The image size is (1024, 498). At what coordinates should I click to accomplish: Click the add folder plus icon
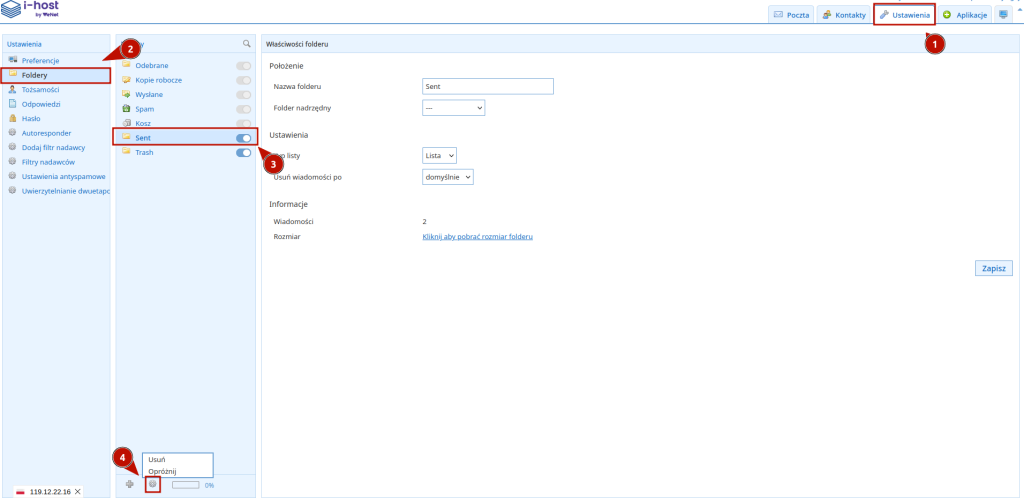pos(130,484)
